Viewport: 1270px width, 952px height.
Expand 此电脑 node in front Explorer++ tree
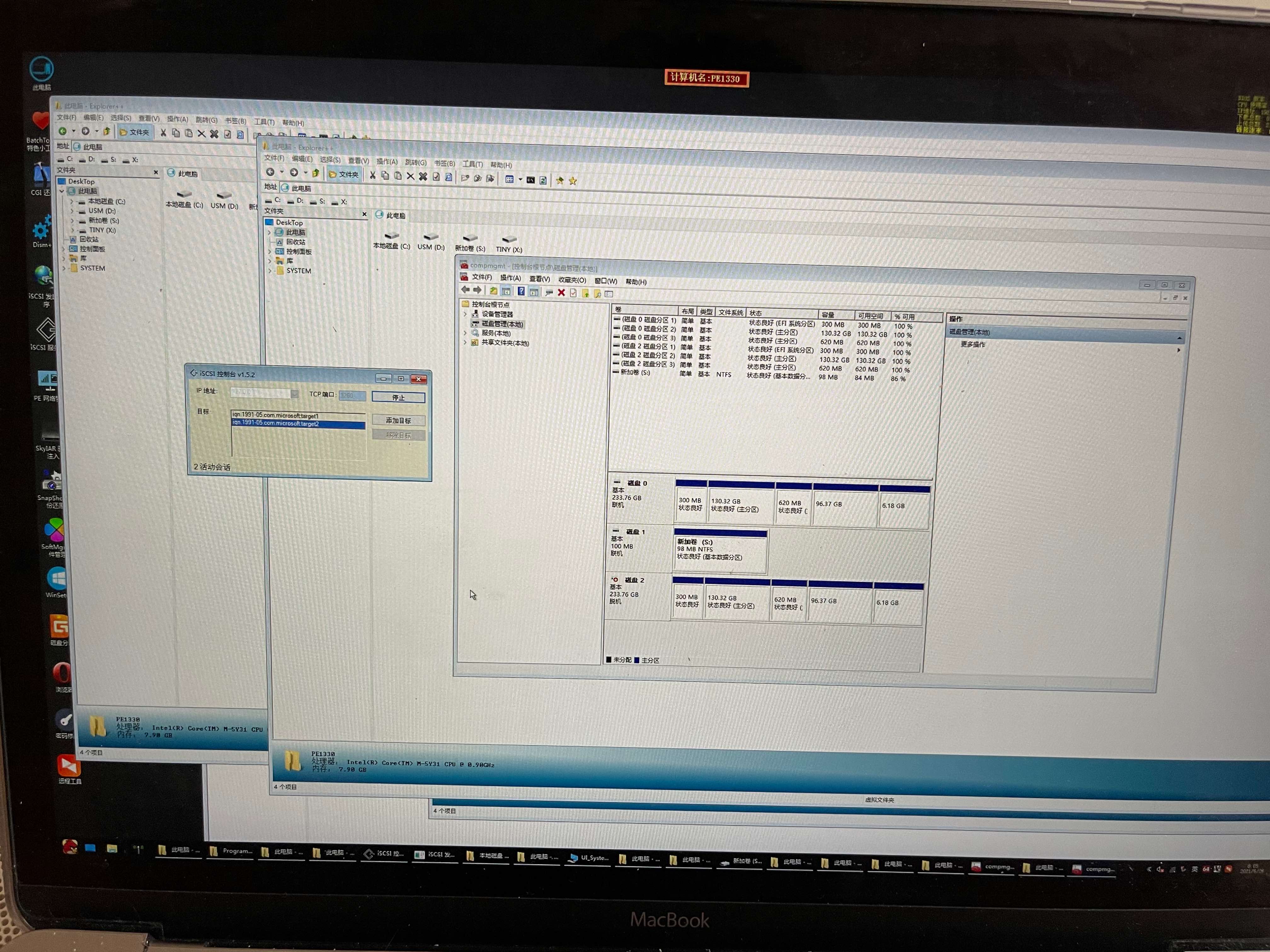[x=269, y=232]
